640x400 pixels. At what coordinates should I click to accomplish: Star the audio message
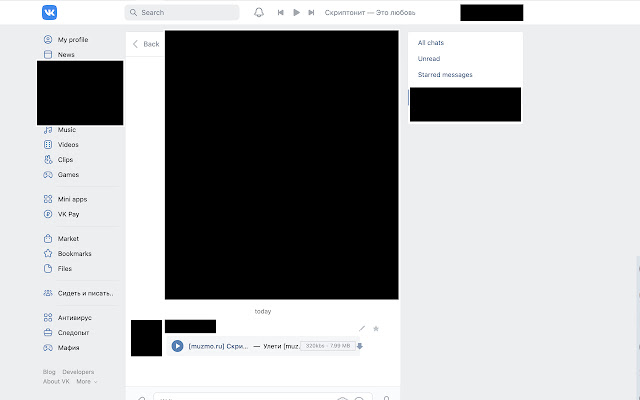[x=376, y=329]
